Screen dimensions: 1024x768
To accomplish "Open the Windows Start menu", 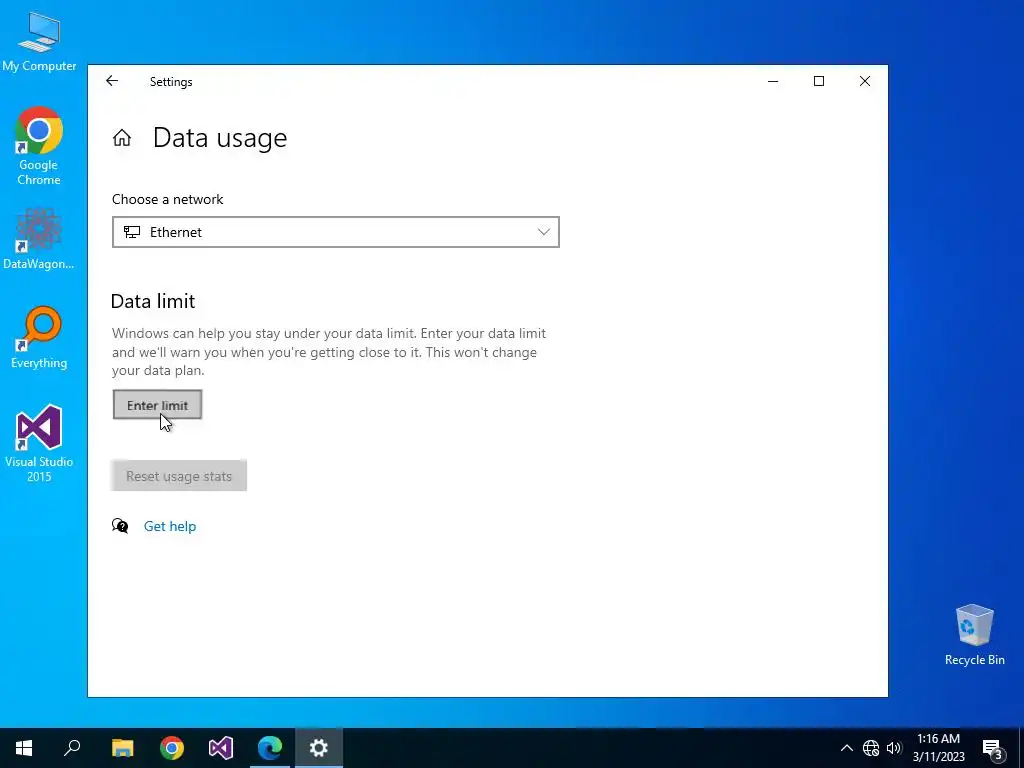I will coord(24,748).
